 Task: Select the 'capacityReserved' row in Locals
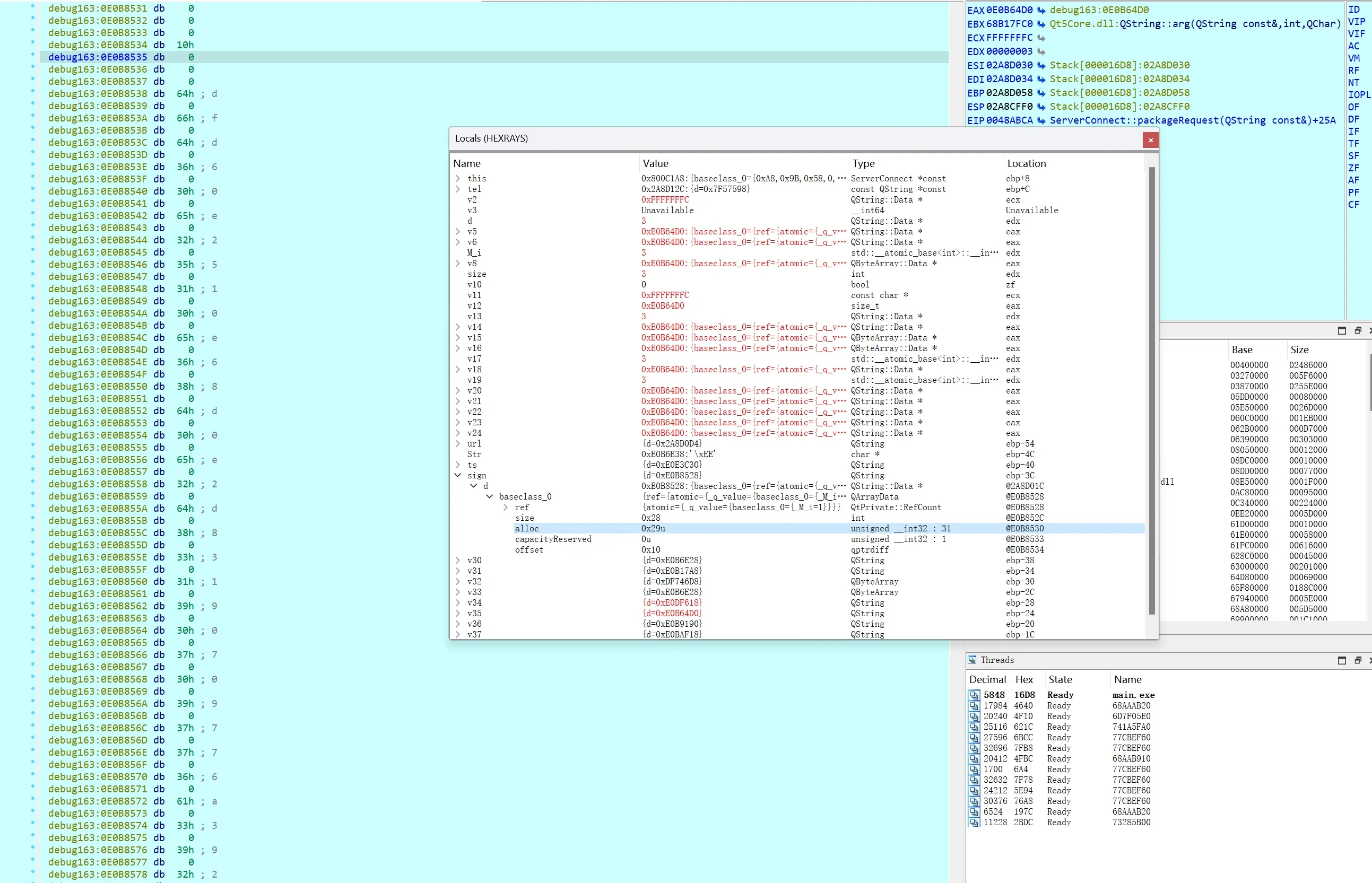(x=797, y=539)
